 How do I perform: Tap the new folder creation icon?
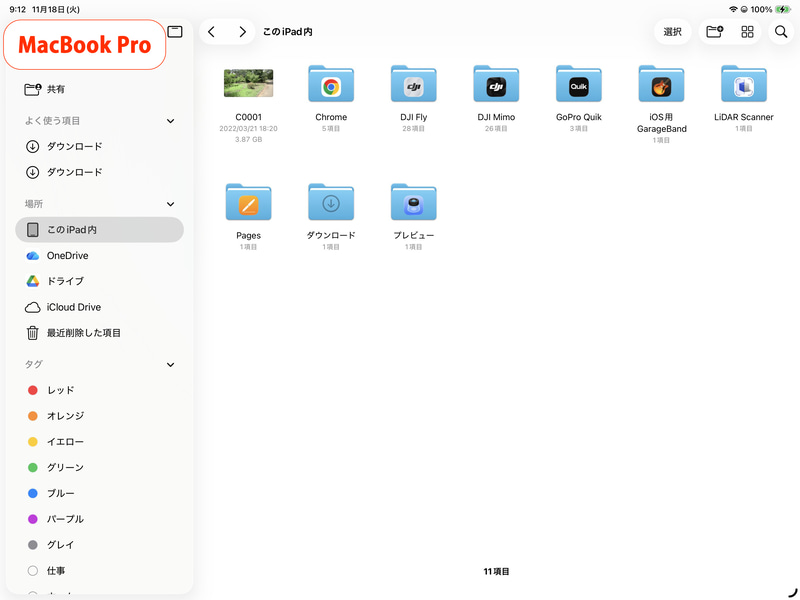(713, 31)
